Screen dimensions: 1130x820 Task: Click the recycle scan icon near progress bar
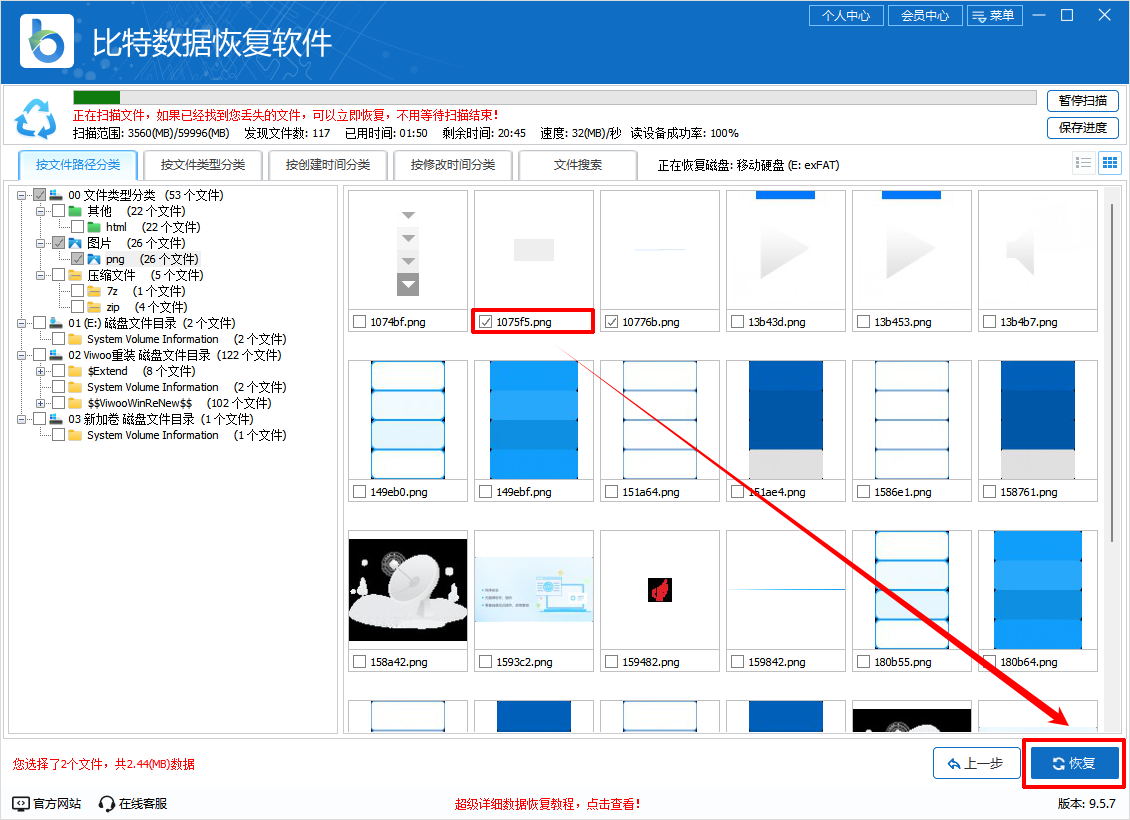(x=35, y=117)
